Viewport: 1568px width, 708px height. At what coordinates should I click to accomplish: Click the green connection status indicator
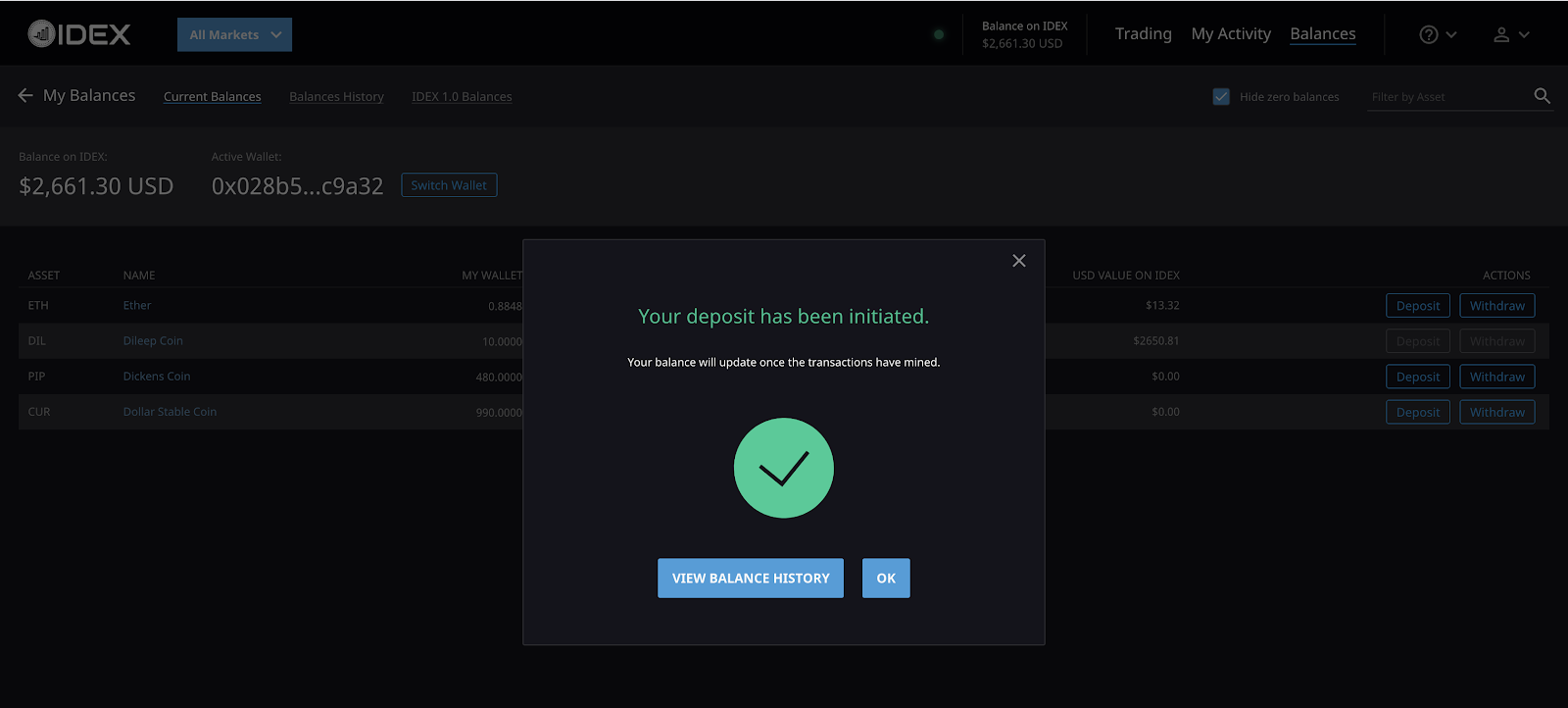pos(939,34)
